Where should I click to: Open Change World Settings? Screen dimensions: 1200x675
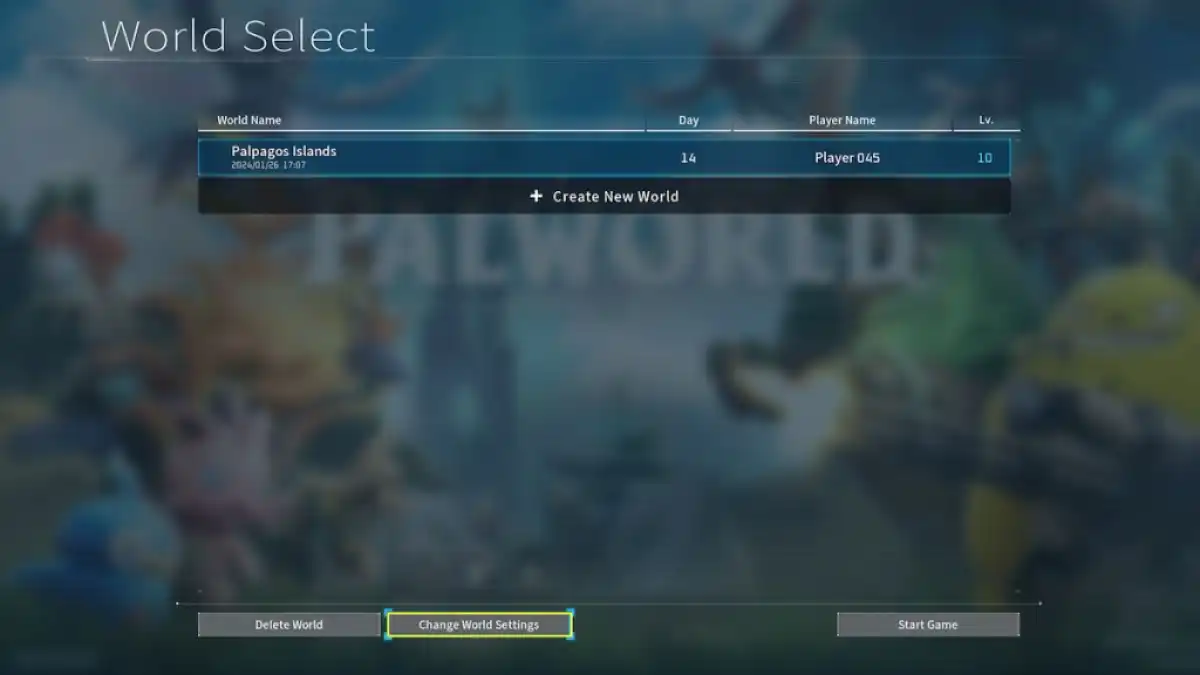tap(479, 625)
